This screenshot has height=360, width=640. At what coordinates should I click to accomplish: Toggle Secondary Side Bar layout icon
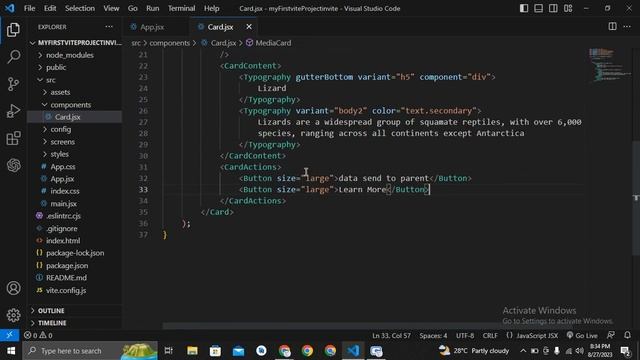pos(553,8)
